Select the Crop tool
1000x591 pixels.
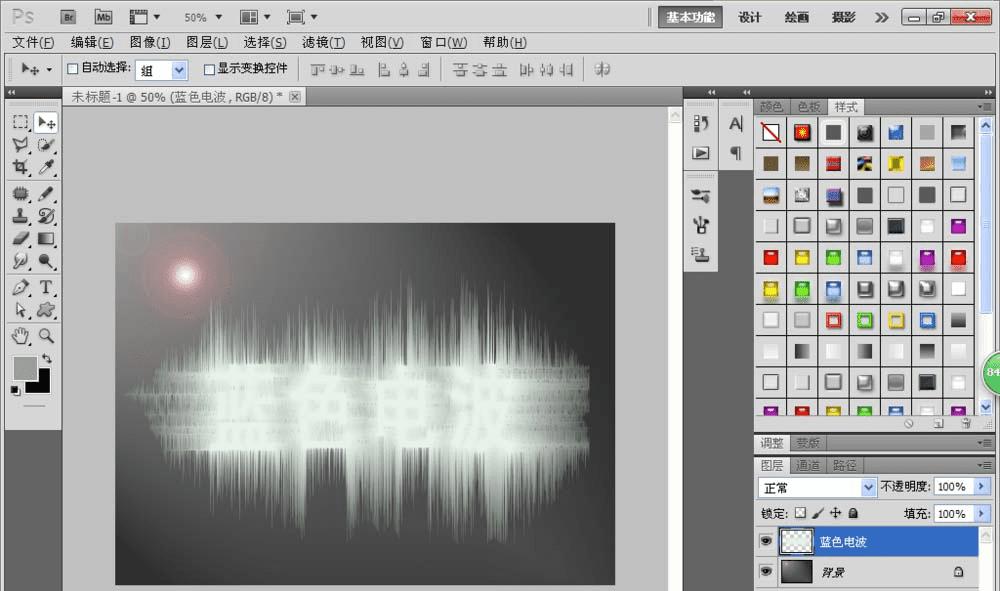(20, 169)
